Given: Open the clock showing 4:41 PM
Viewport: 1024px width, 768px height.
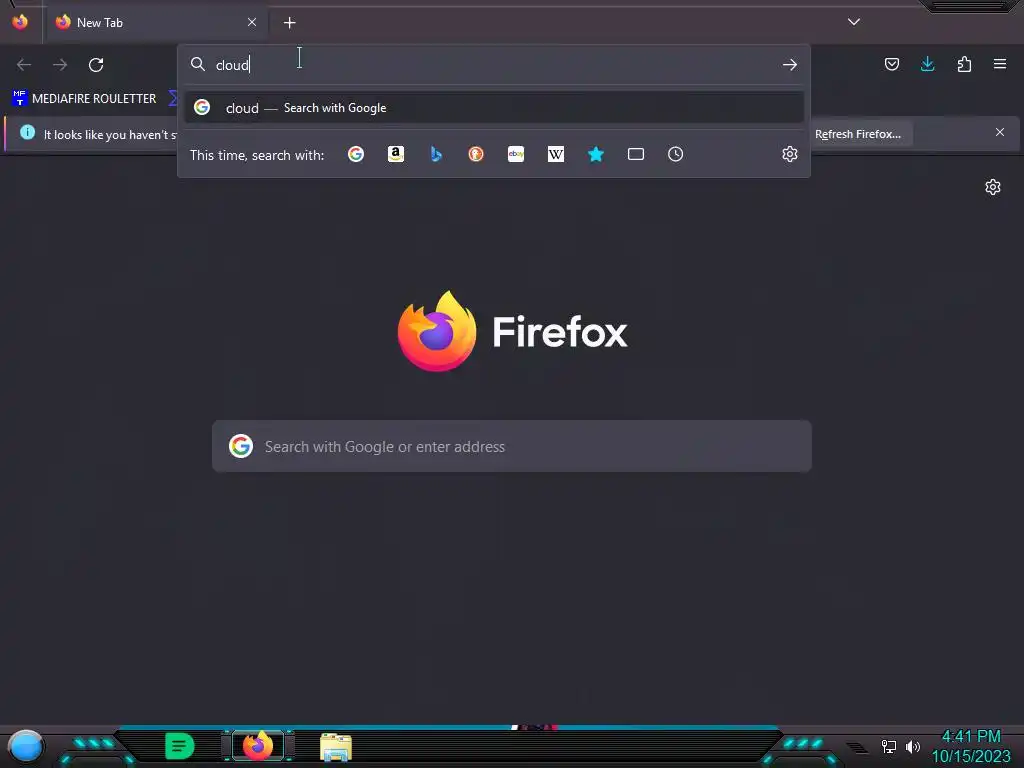Looking at the screenshot, I should pos(971,747).
